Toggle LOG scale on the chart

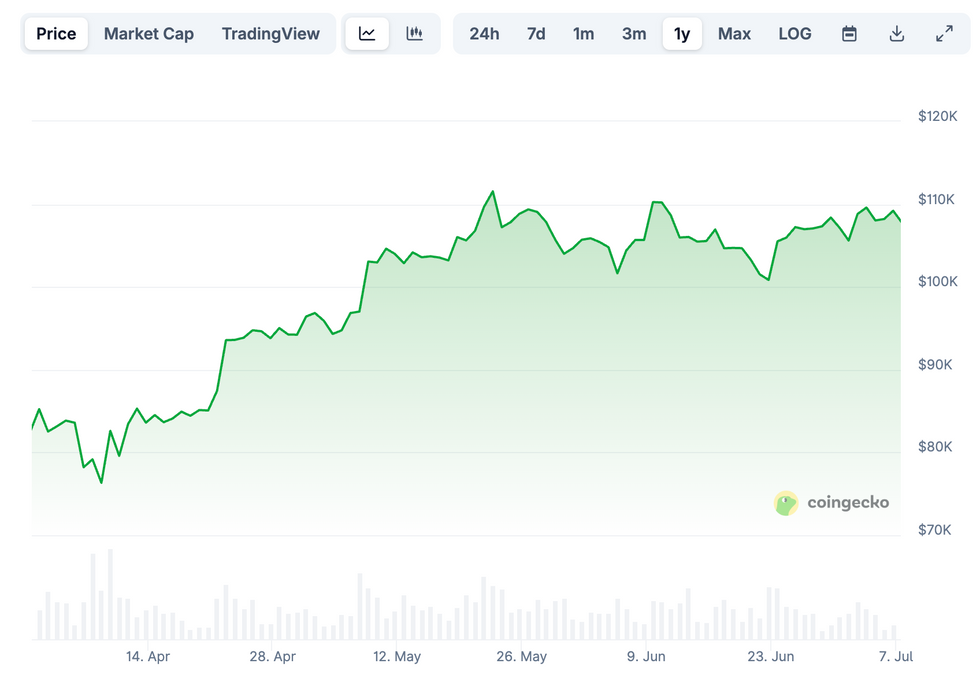tap(795, 34)
